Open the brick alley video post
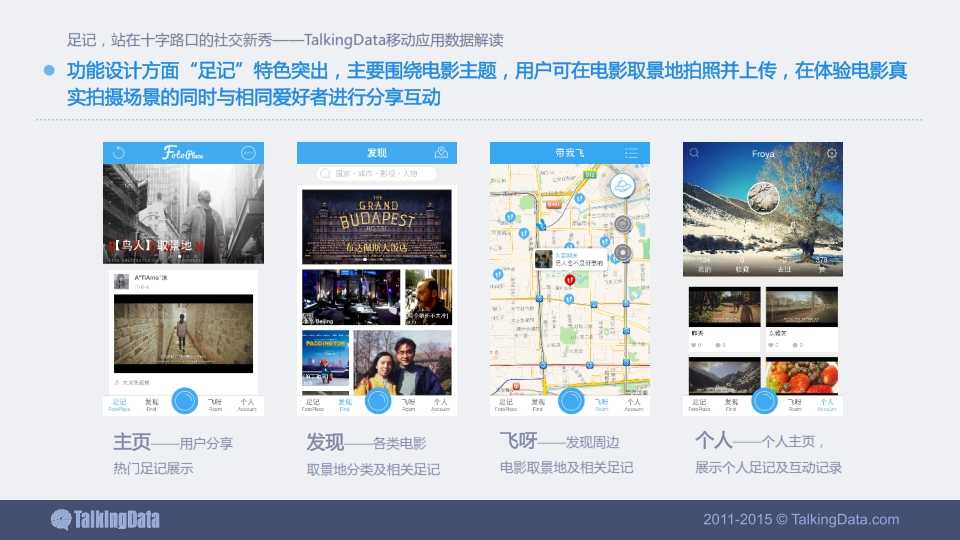The width and height of the screenshot is (960, 540). click(x=184, y=334)
